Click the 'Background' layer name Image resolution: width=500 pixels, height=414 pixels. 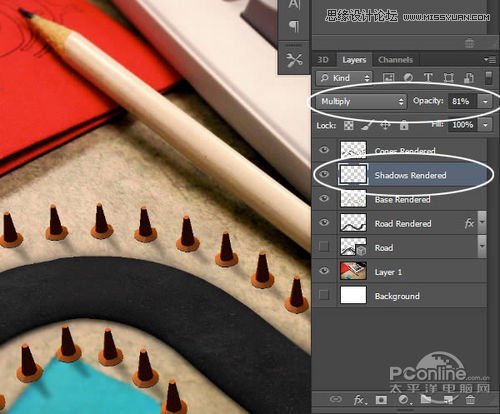tap(397, 296)
